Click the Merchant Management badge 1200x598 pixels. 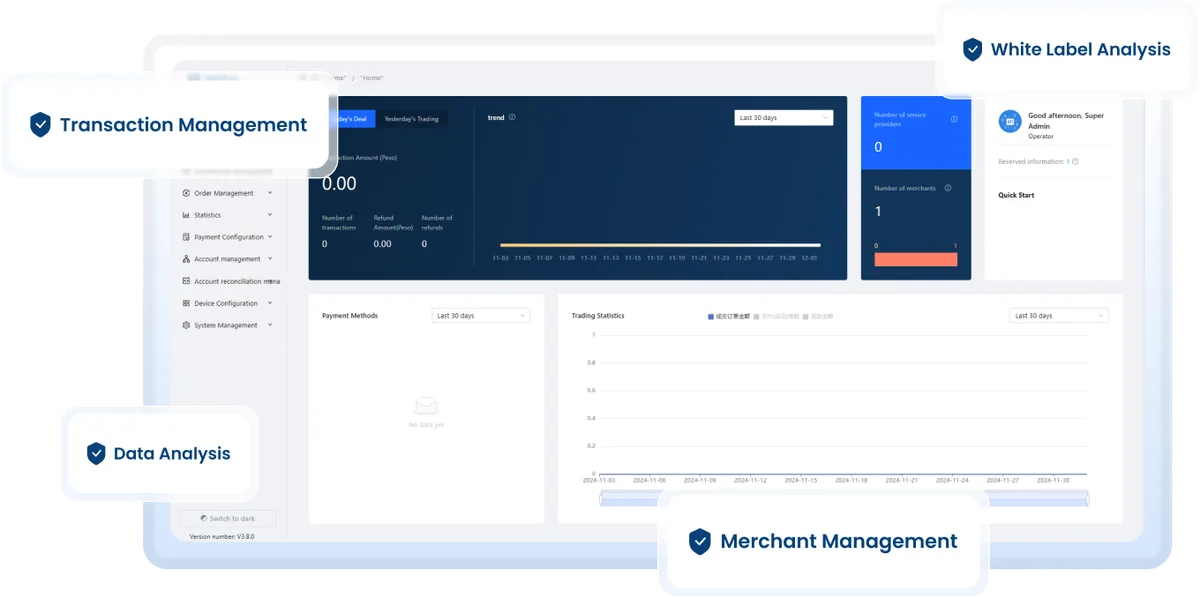click(x=824, y=542)
